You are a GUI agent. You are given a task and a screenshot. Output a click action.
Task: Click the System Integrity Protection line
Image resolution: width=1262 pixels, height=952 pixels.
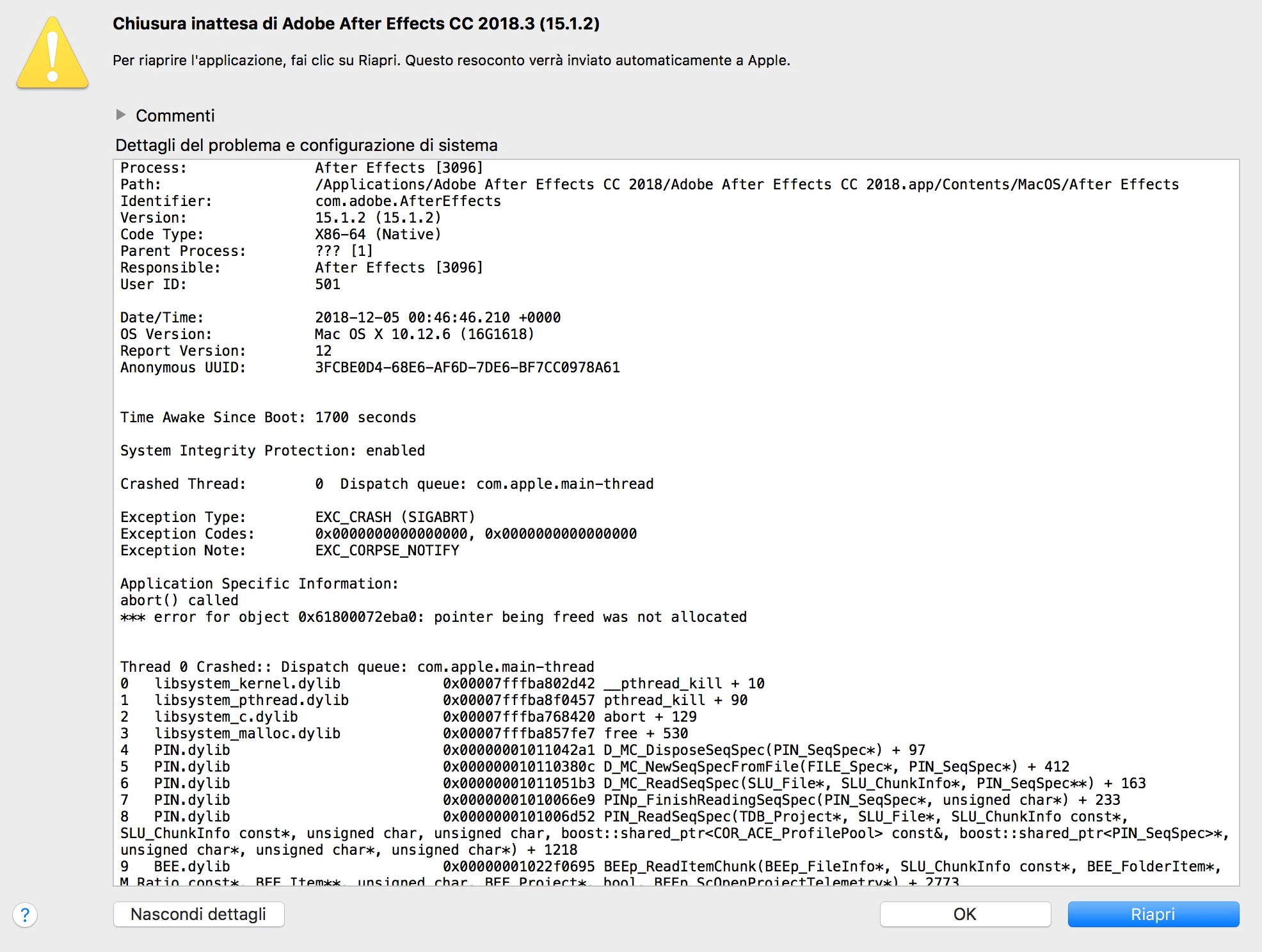point(272,450)
